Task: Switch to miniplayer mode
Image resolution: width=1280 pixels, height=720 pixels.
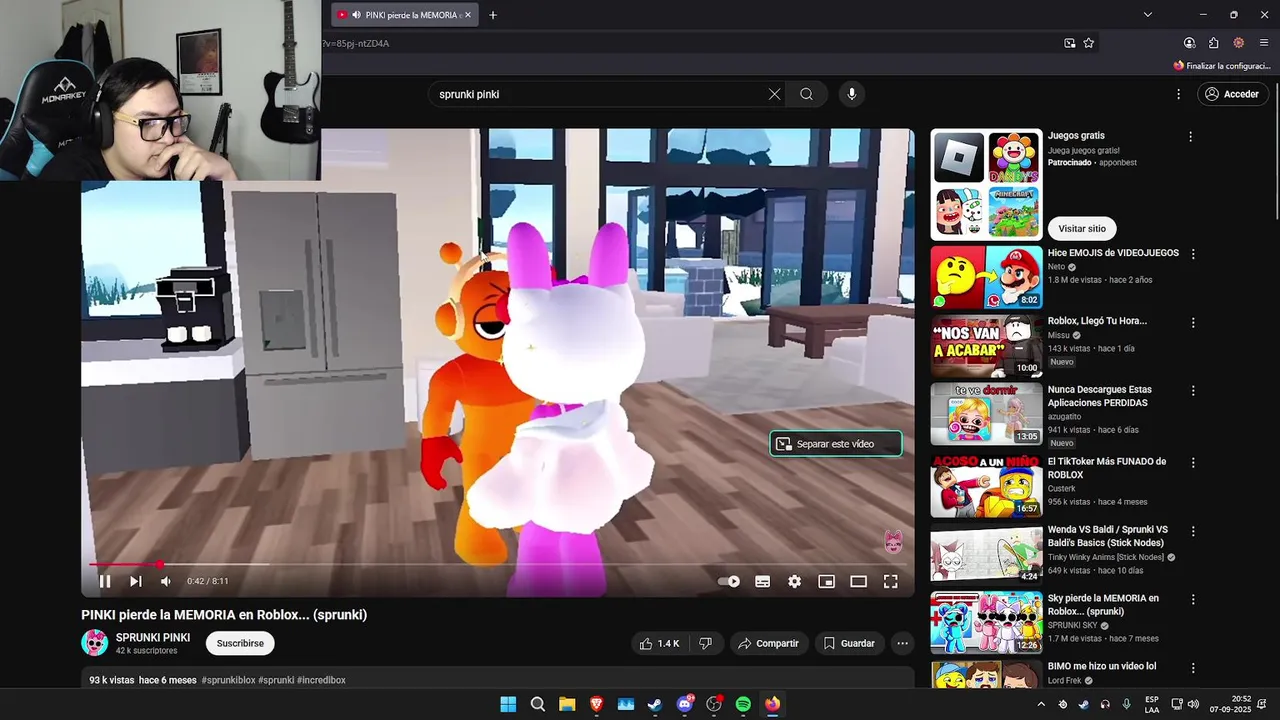Action: [826, 581]
